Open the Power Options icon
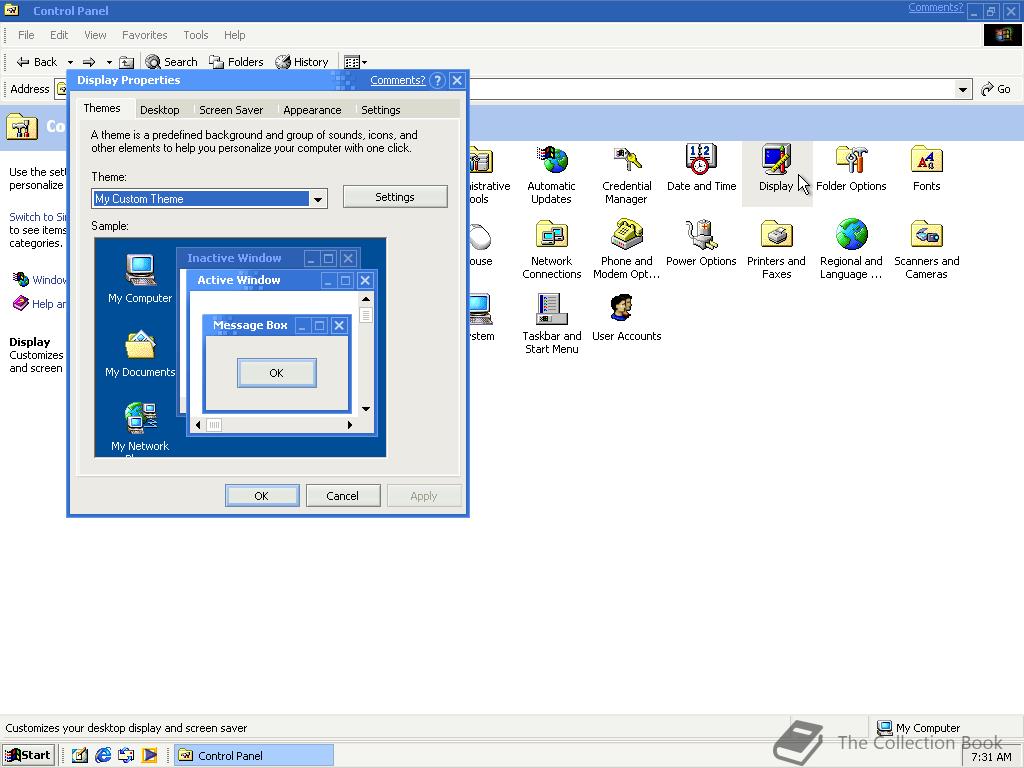Screen dimensions: 1024x768 [701, 243]
